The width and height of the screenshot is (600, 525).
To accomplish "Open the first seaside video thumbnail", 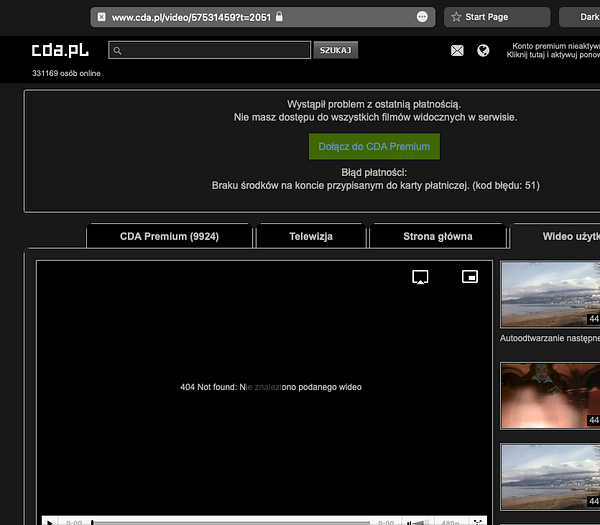I will pyautogui.click(x=550, y=294).
